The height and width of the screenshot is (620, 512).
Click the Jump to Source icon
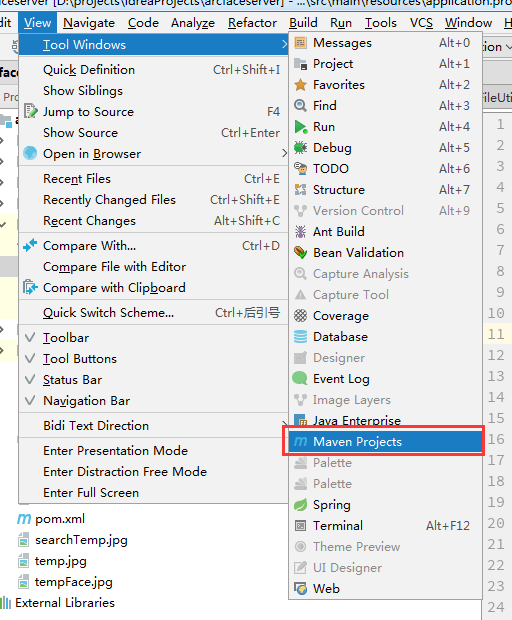tap(30, 111)
